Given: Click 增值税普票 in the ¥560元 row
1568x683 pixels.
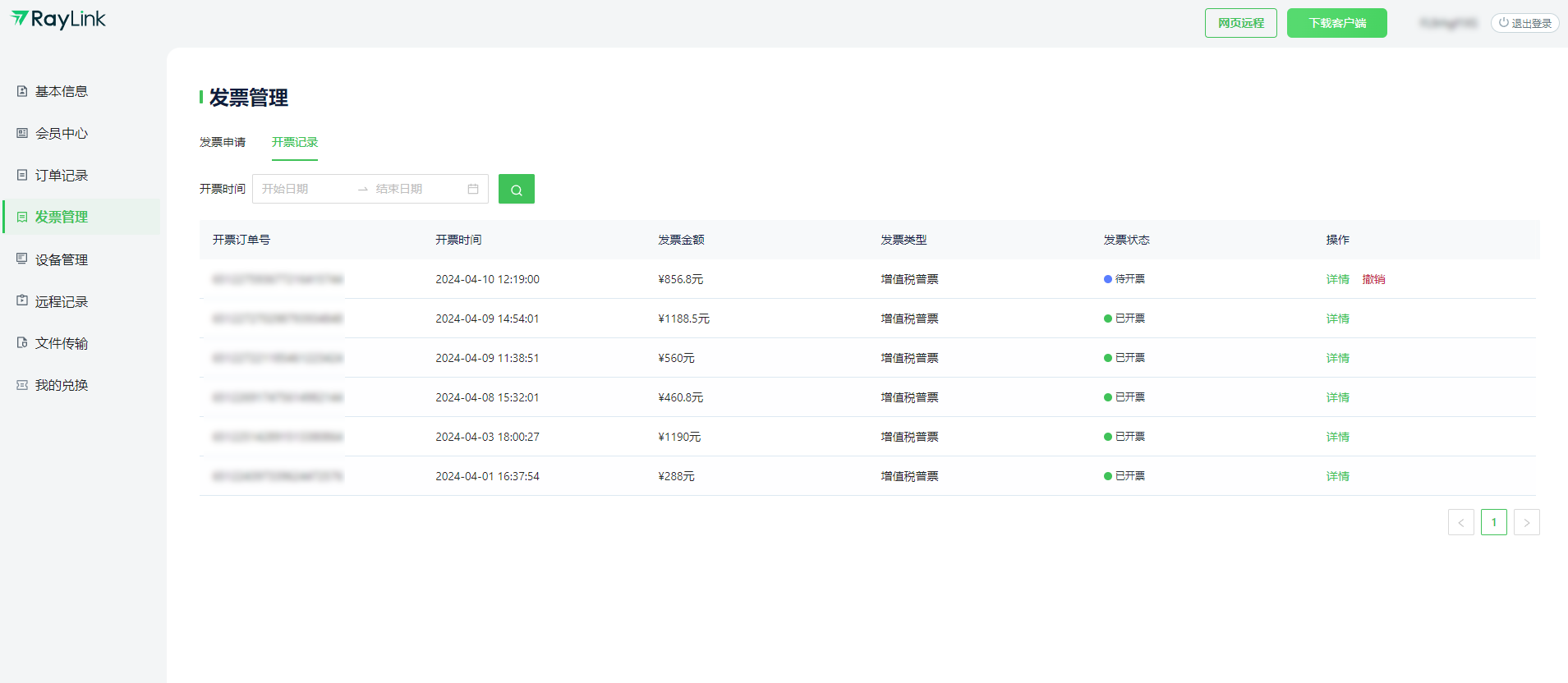Looking at the screenshot, I should [x=909, y=358].
